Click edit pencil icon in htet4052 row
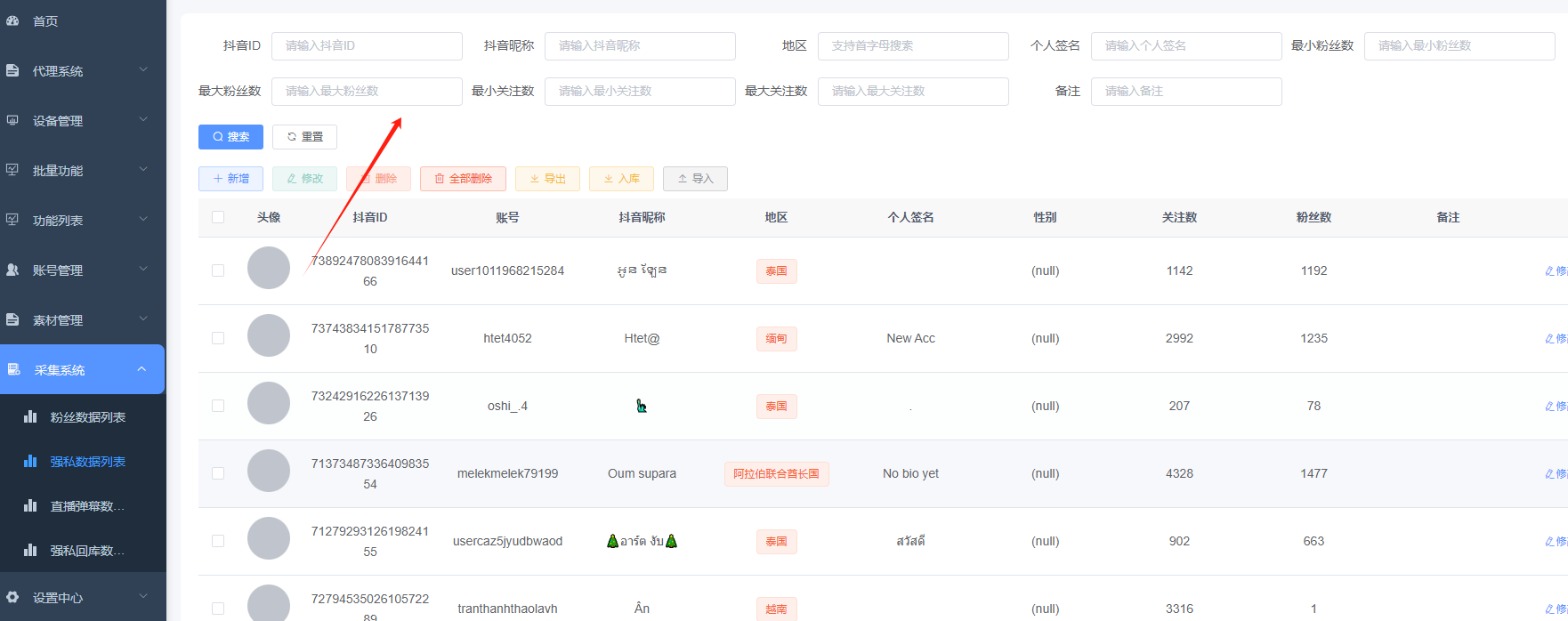The image size is (1568, 621). [1549, 338]
